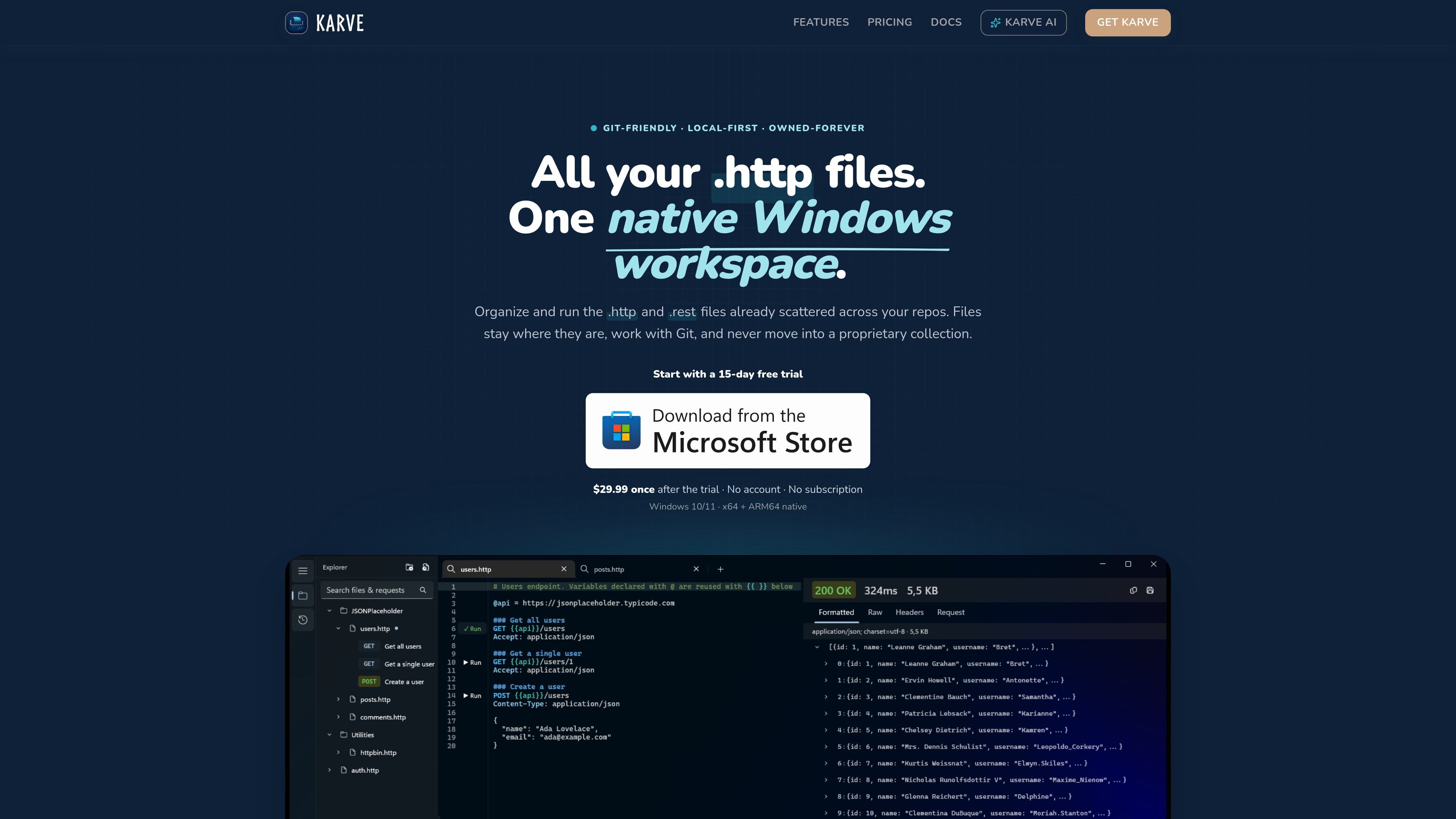Click the application/json; charset=utf-8 content type line
Screen dimensions: 1456x819
tap(870, 632)
